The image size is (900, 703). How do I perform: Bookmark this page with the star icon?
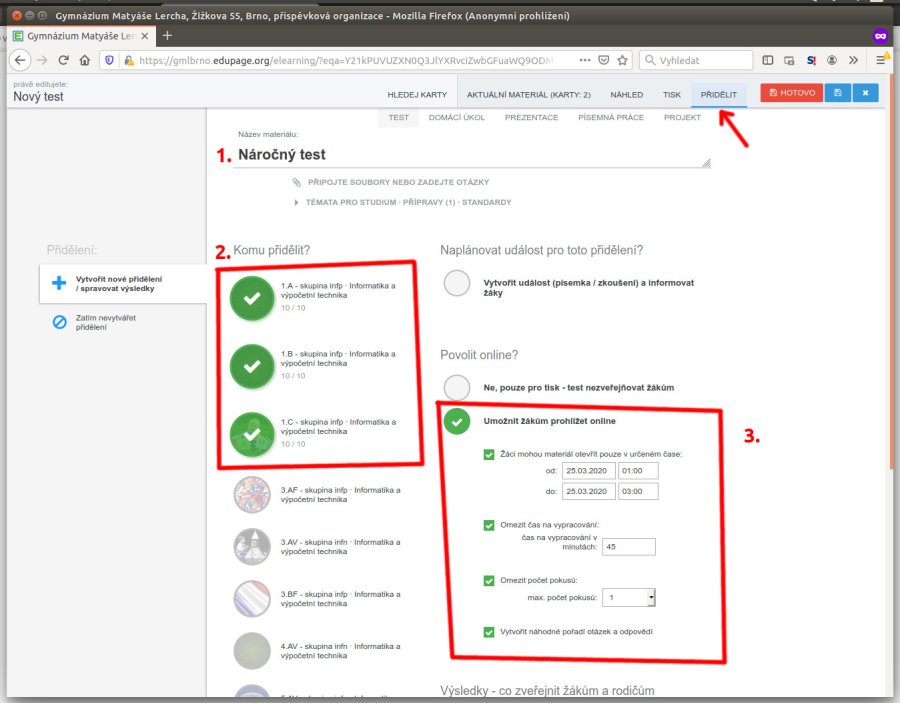point(623,60)
